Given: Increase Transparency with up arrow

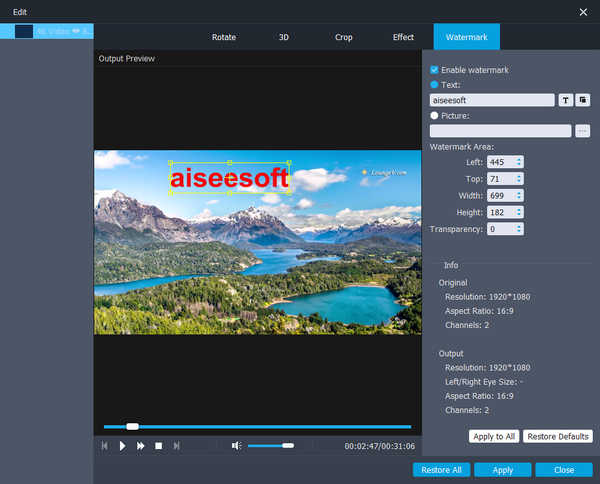Looking at the screenshot, I should (x=519, y=227).
